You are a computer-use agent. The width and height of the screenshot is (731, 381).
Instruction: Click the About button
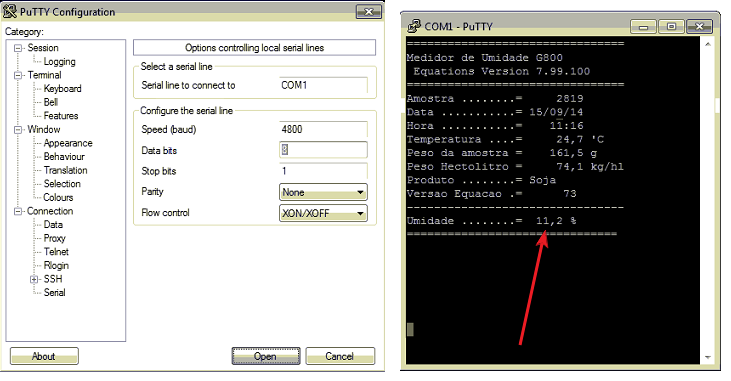click(44, 356)
